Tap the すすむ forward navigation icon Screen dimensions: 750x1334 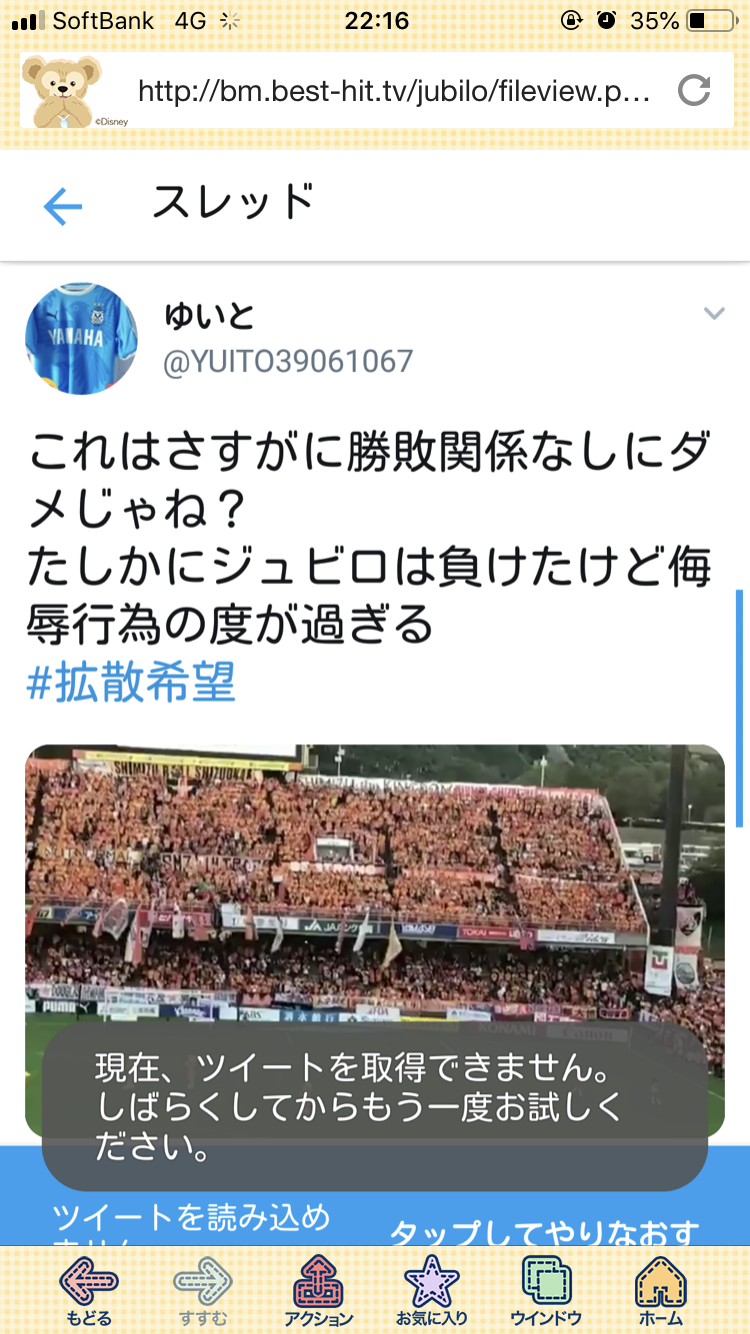point(203,1290)
